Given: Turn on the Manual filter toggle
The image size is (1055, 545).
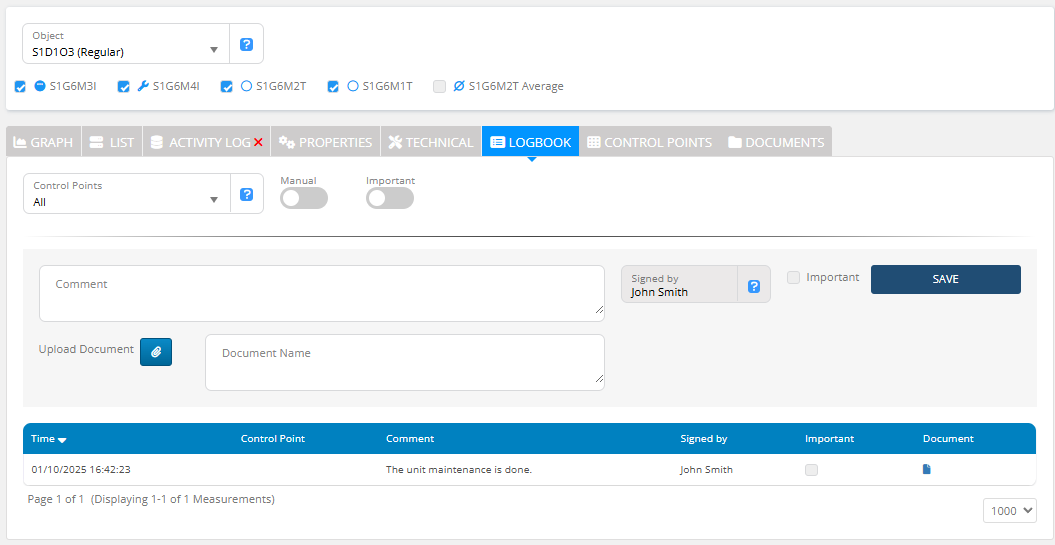Looking at the screenshot, I should [x=303, y=199].
